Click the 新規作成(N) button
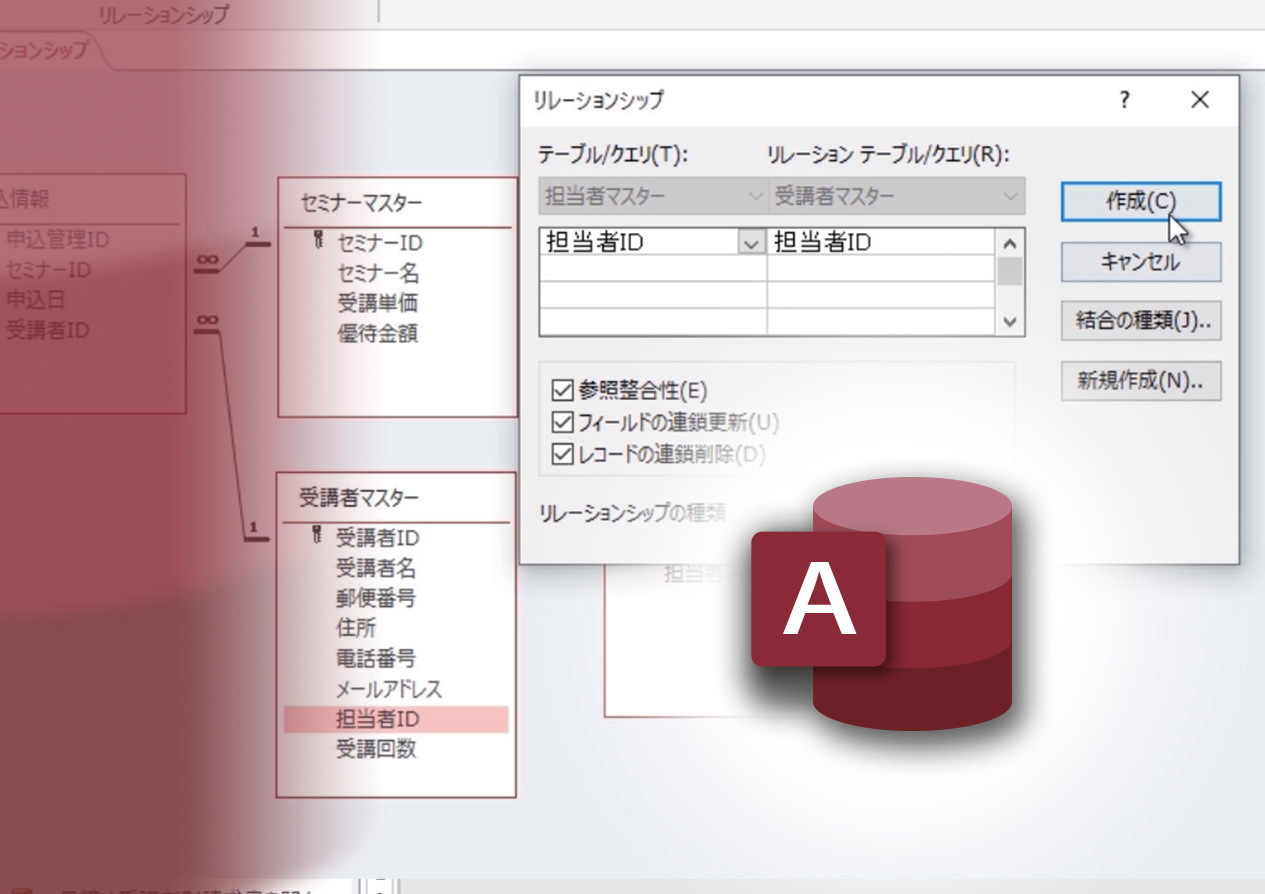Image resolution: width=1265 pixels, height=894 pixels. coord(1140,381)
